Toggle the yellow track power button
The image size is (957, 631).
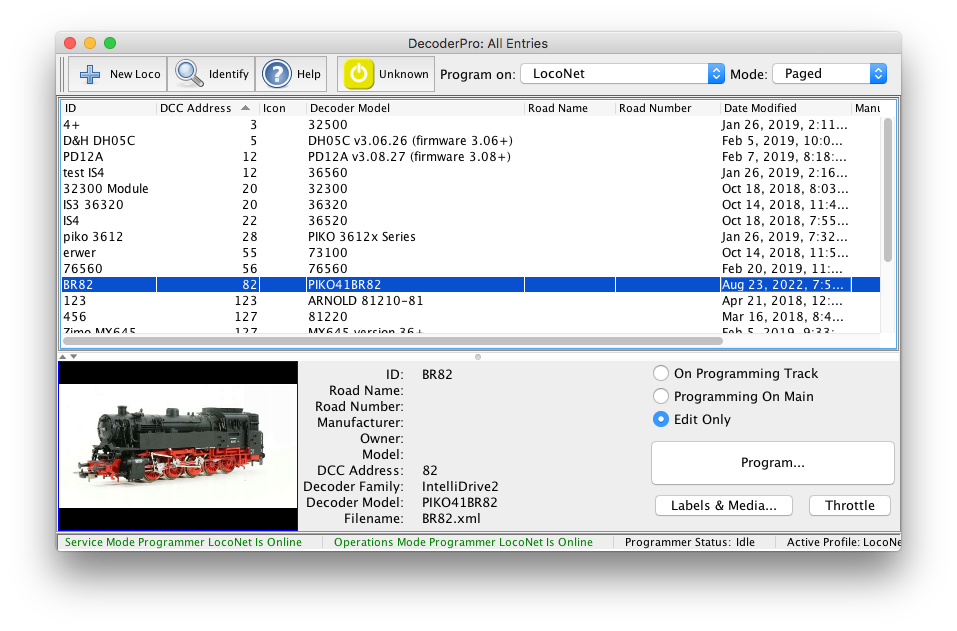359,74
